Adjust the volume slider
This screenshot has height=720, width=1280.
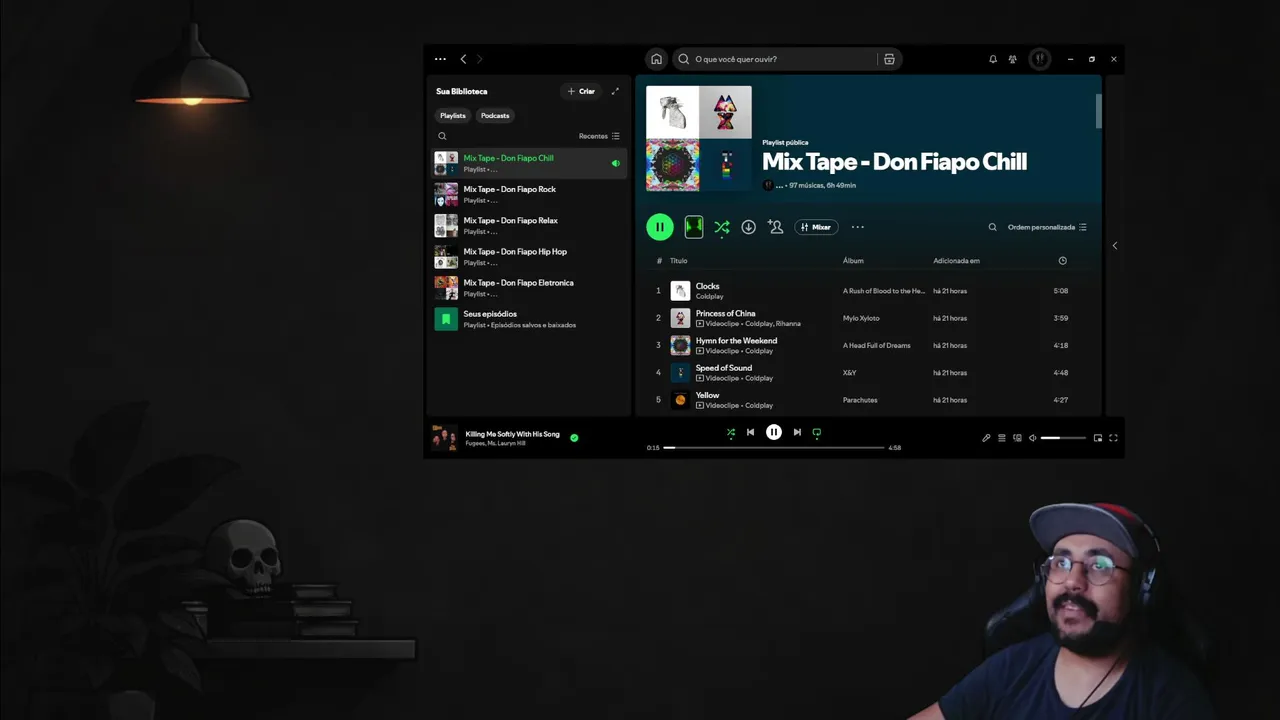coord(1063,438)
